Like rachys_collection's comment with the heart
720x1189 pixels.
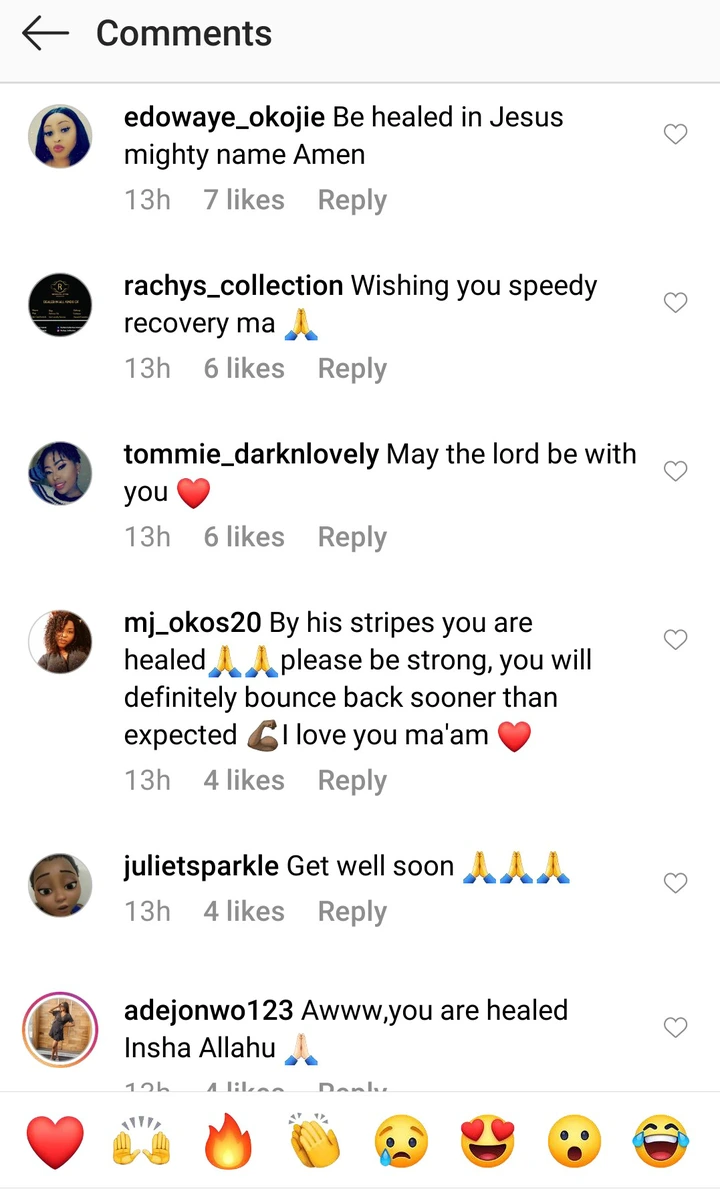(x=675, y=303)
